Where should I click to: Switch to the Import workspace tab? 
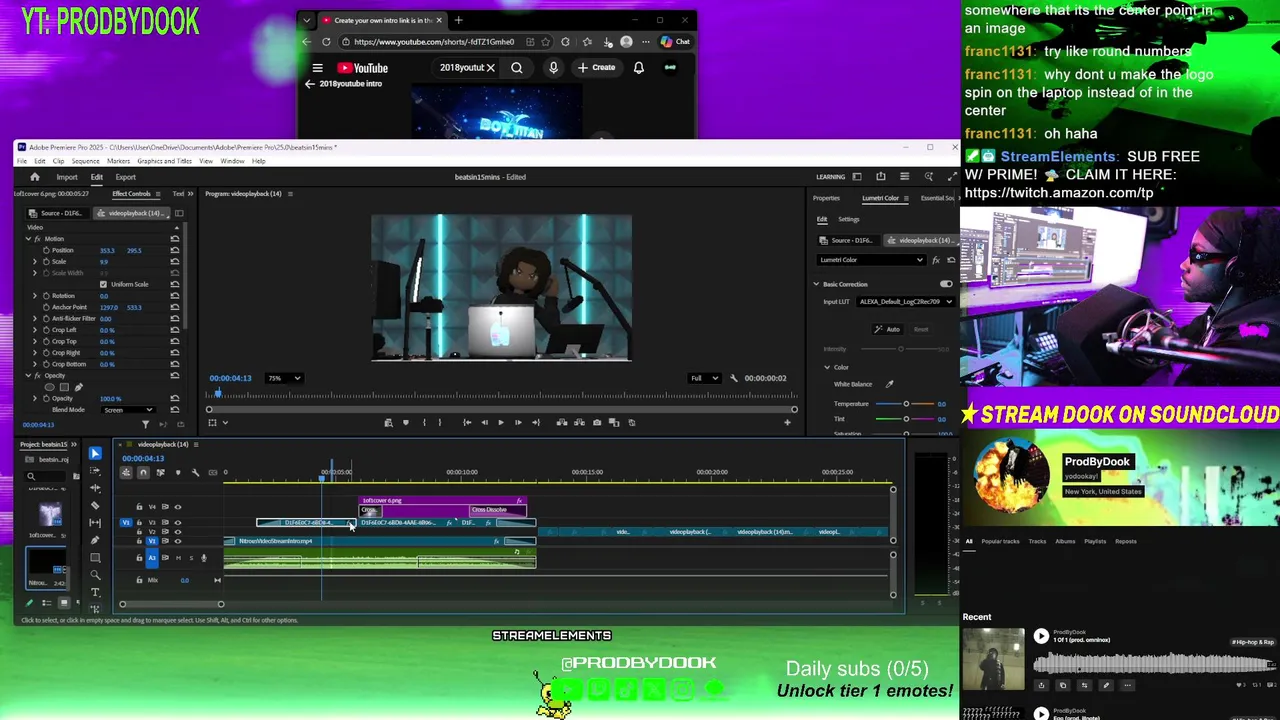67,177
